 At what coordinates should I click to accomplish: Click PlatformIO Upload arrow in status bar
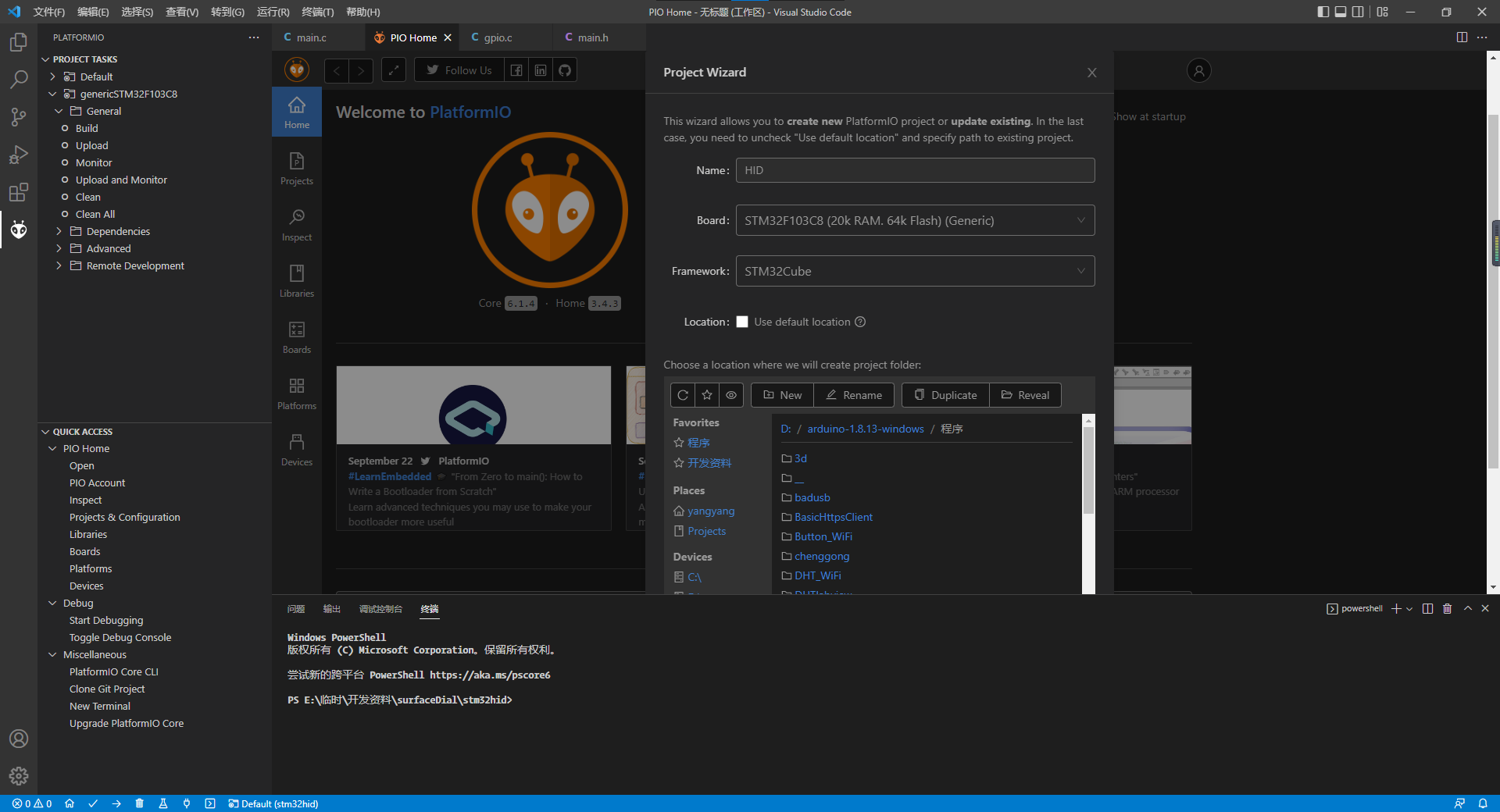pos(116,803)
